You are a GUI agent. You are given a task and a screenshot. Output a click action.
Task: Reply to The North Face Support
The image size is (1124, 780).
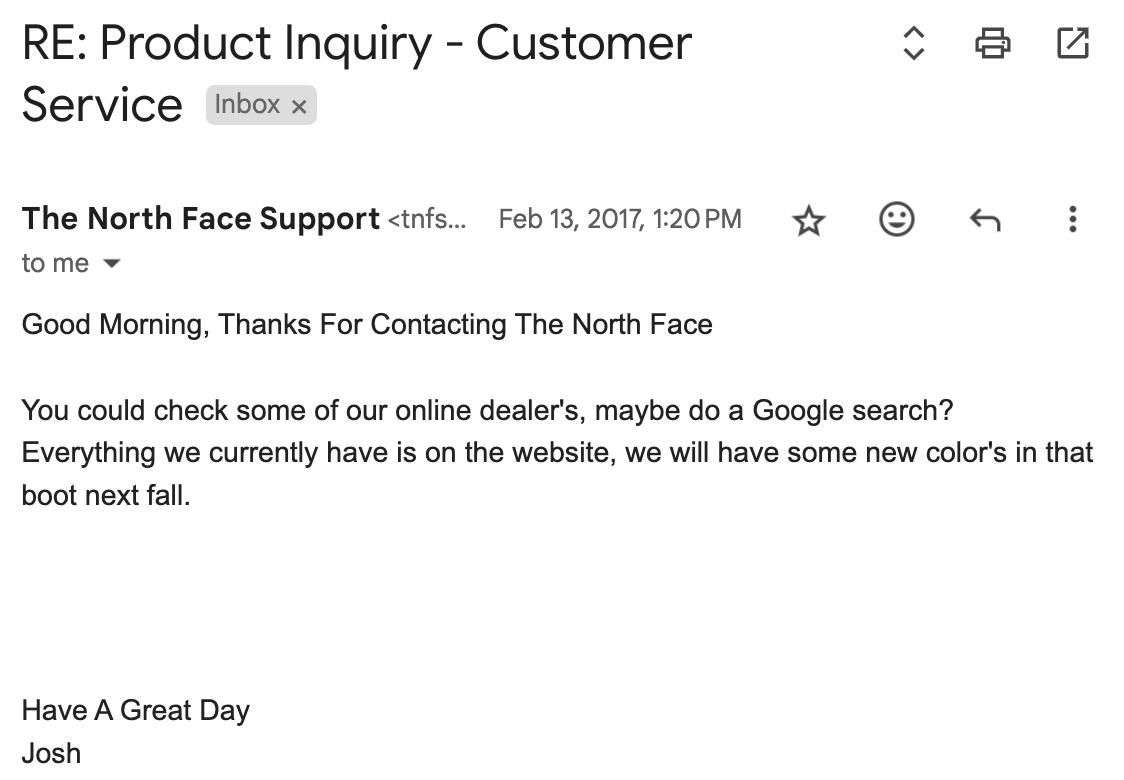[x=985, y=219]
